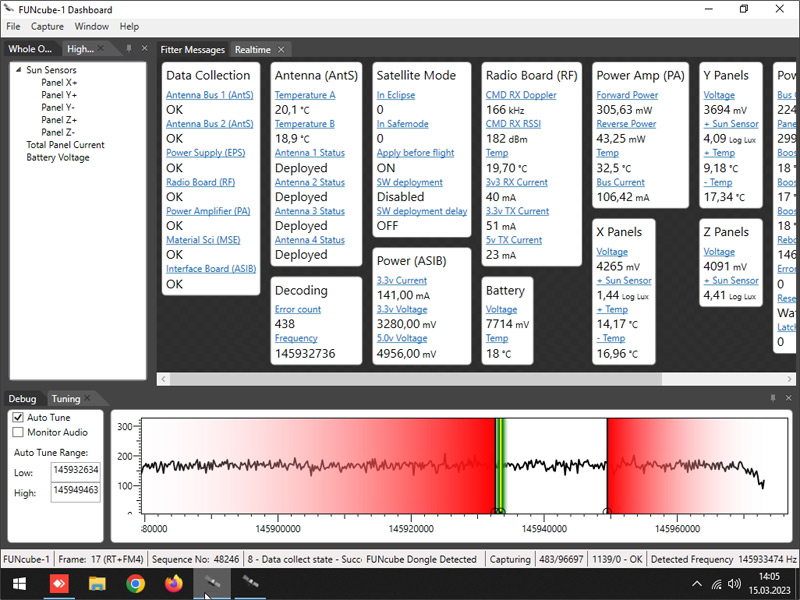Click the FUNcube Dongle Detected status text
The width and height of the screenshot is (800, 600).
click(421, 559)
